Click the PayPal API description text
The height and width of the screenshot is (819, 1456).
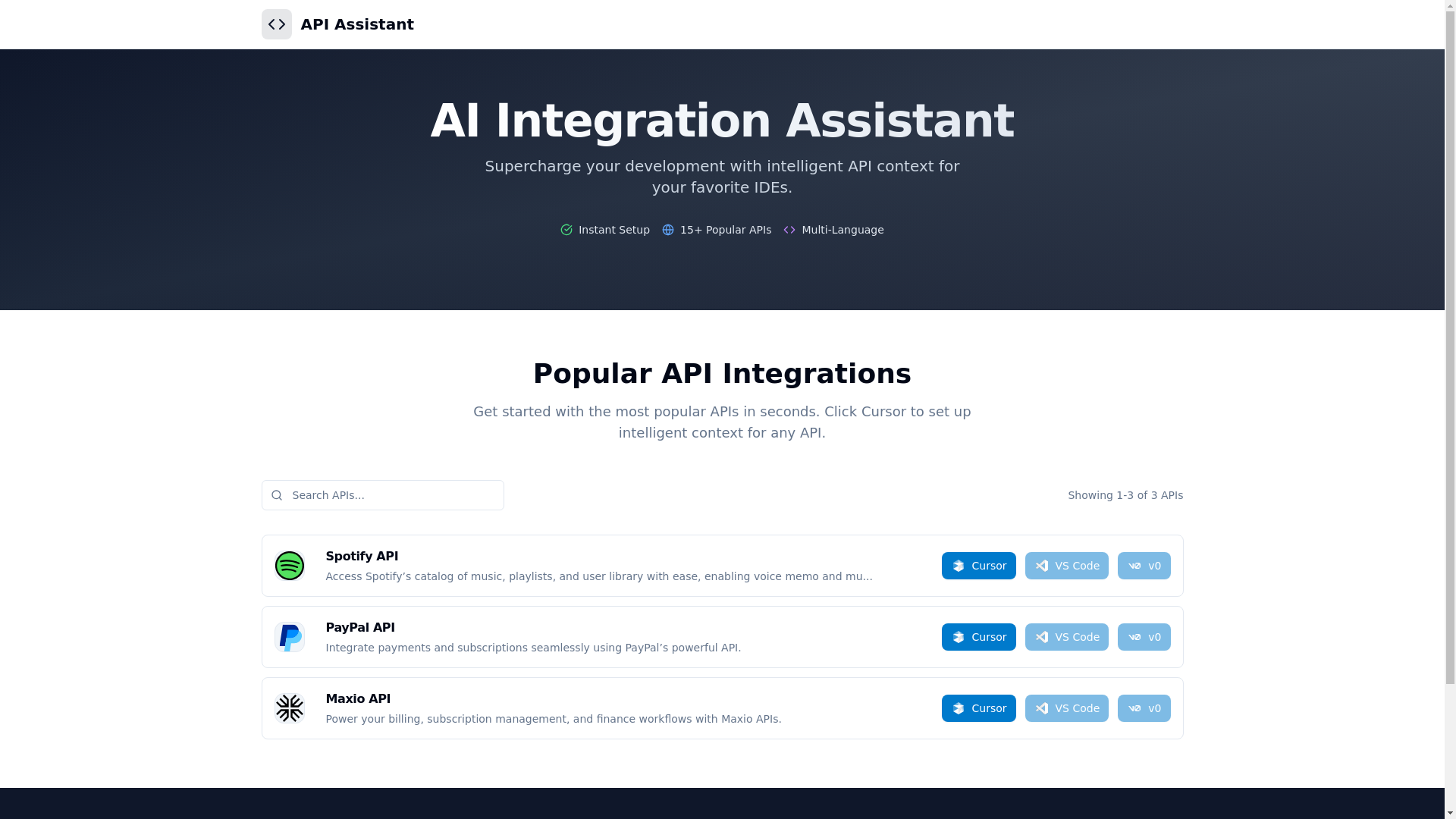click(x=533, y=648)
